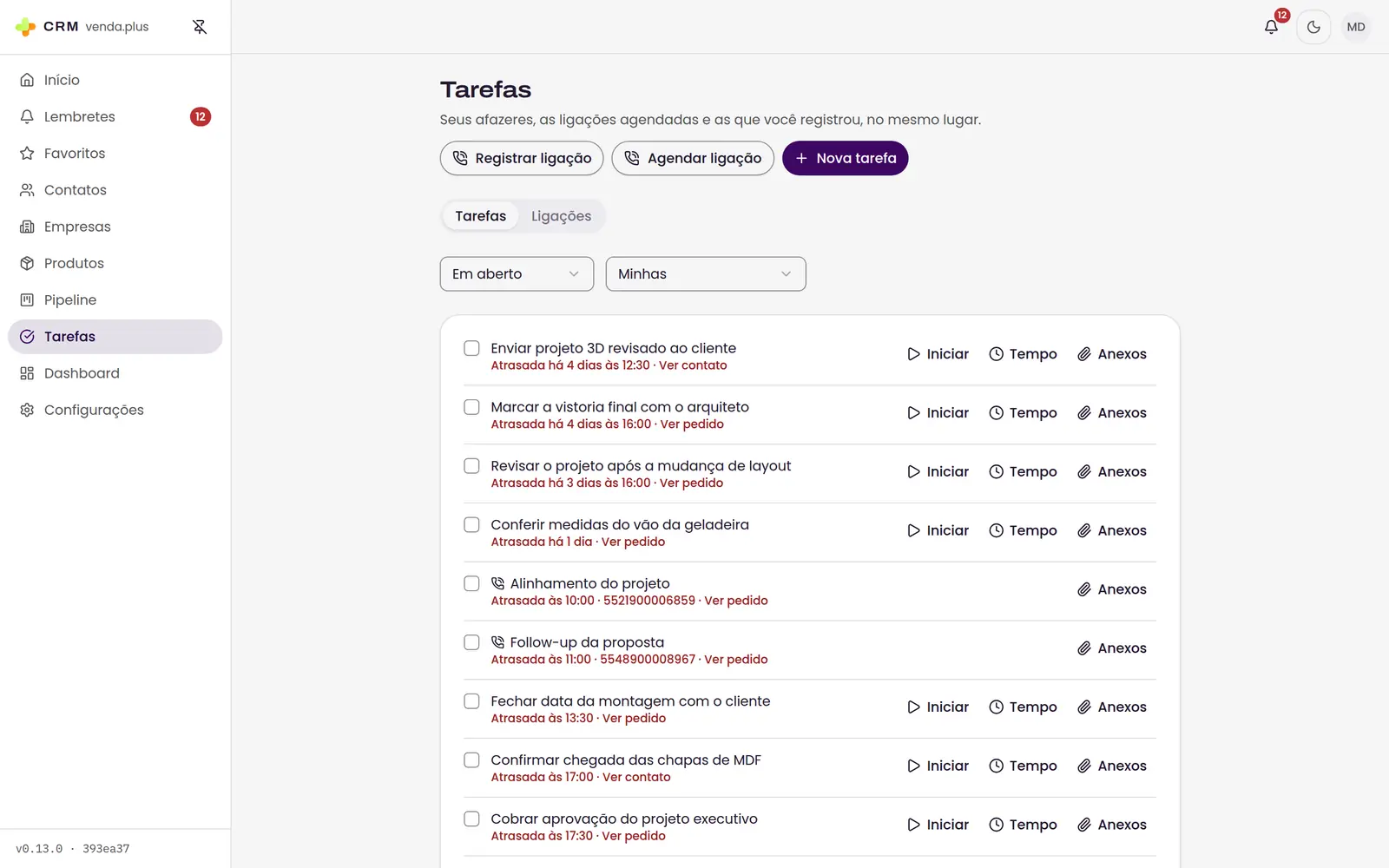This screenshot has width=1389, height=868.
Task: Click the Registrar ligação button
Action: coord(522,158)
